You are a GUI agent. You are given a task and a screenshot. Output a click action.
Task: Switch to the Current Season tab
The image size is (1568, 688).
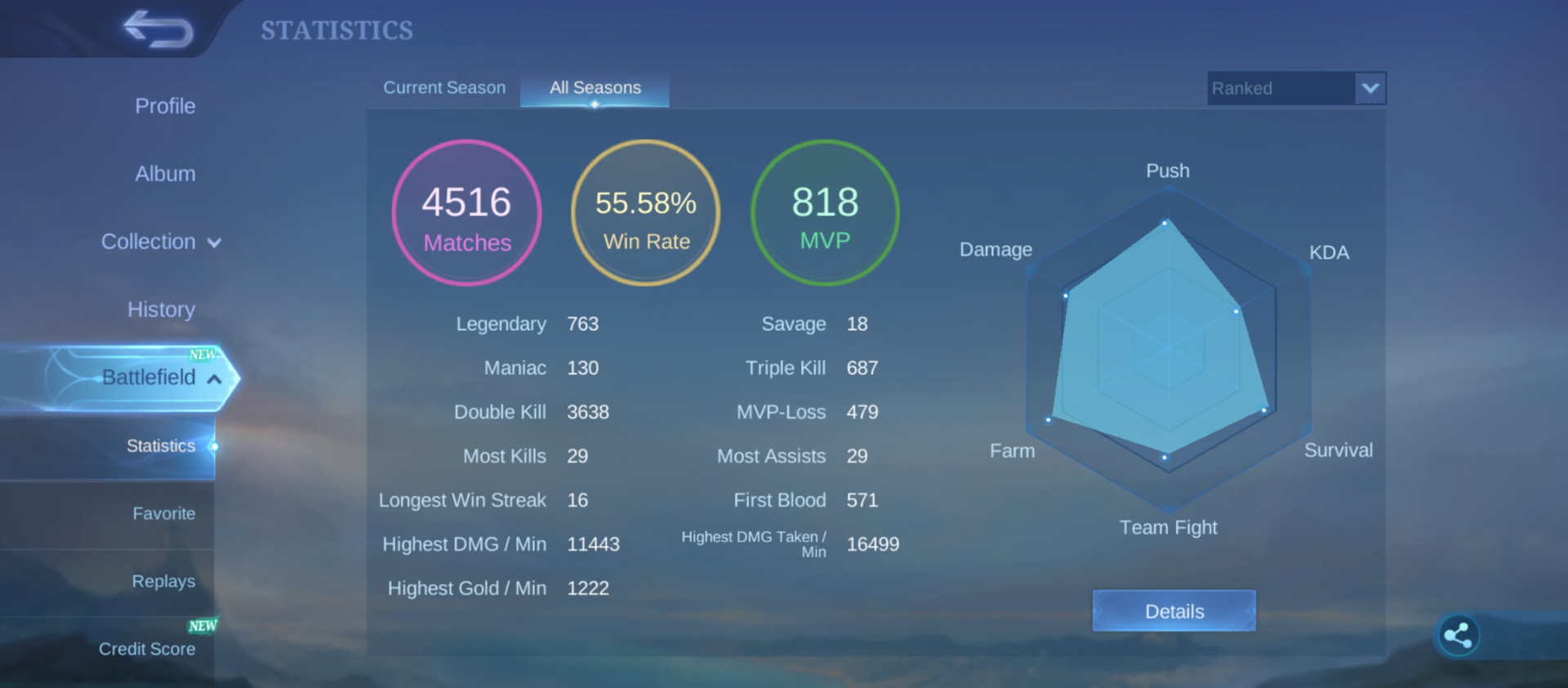pos(444,87)
